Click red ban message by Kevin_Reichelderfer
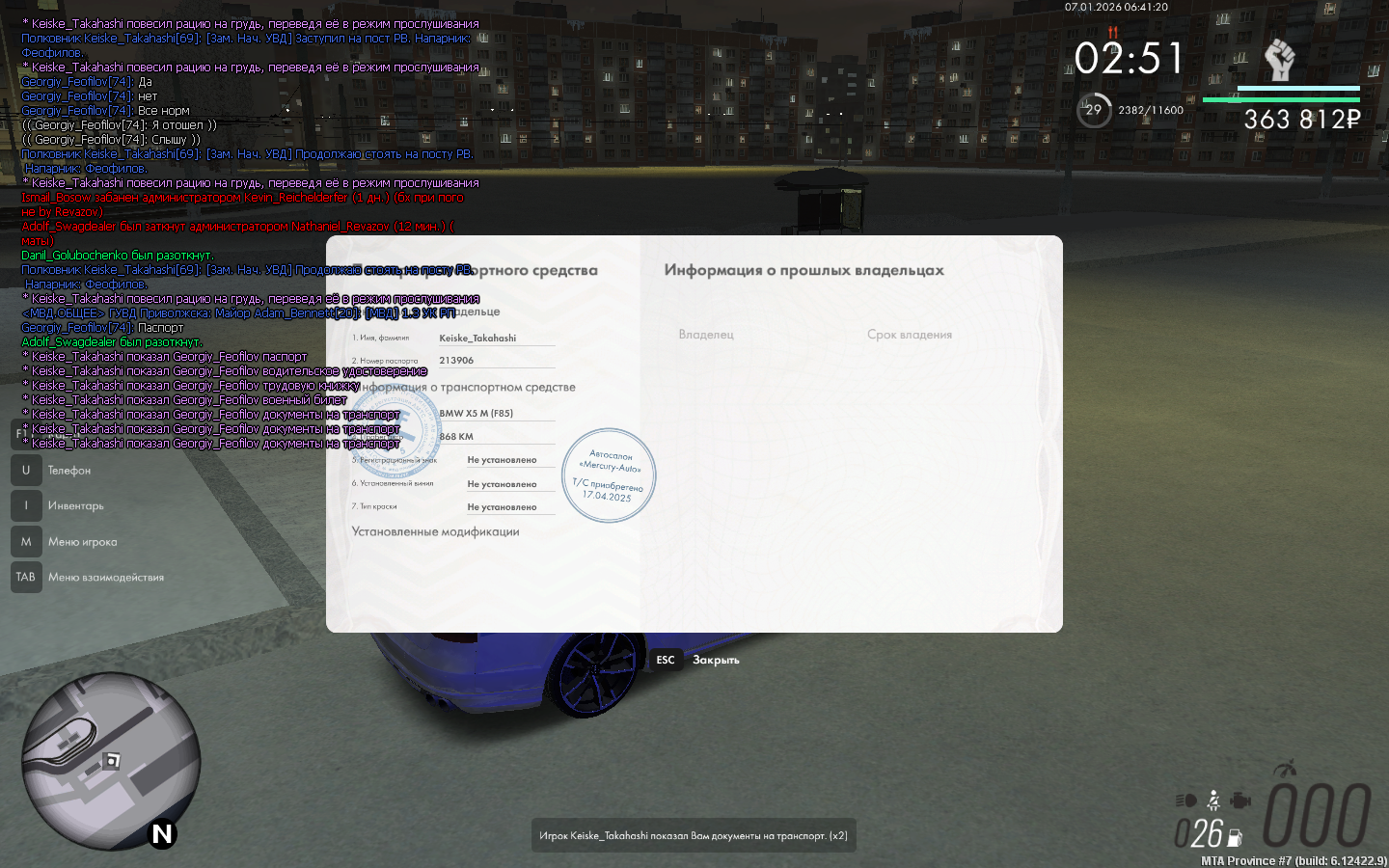Screen dimensions: 1389x868 point(242,204)
